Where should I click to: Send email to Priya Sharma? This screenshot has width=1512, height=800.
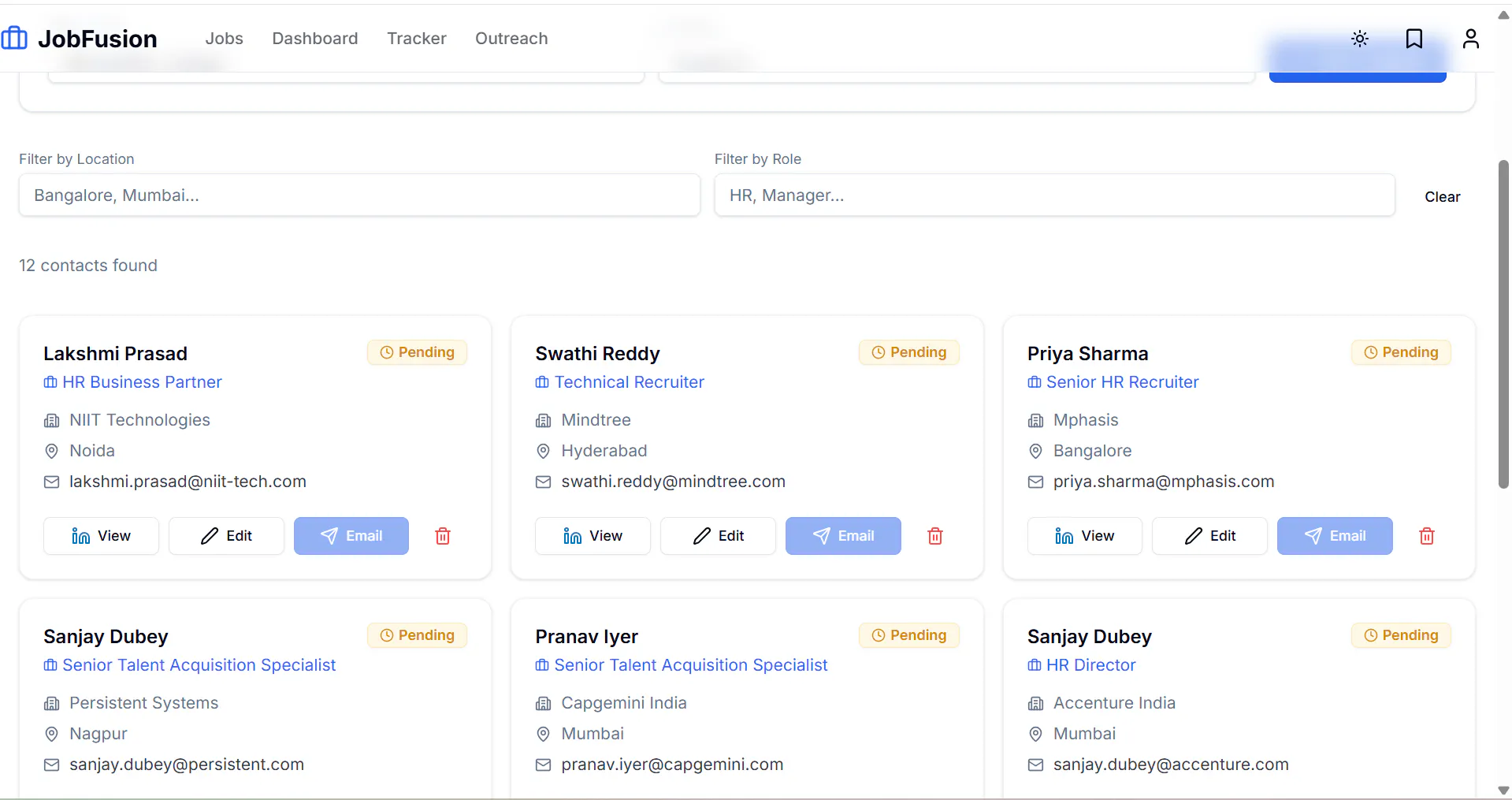(x=1335, y=536)
